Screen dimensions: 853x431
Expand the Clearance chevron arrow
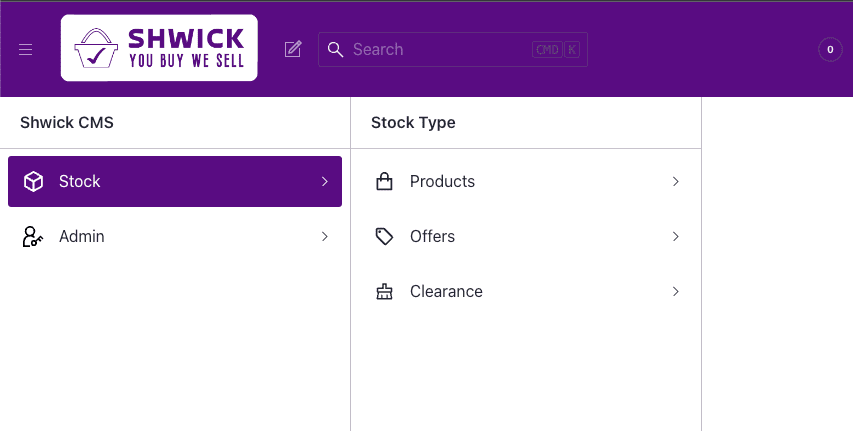point(675,292)
